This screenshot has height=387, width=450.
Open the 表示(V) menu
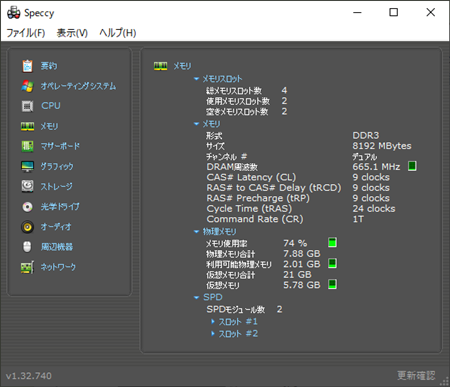[x=72, y=33]
